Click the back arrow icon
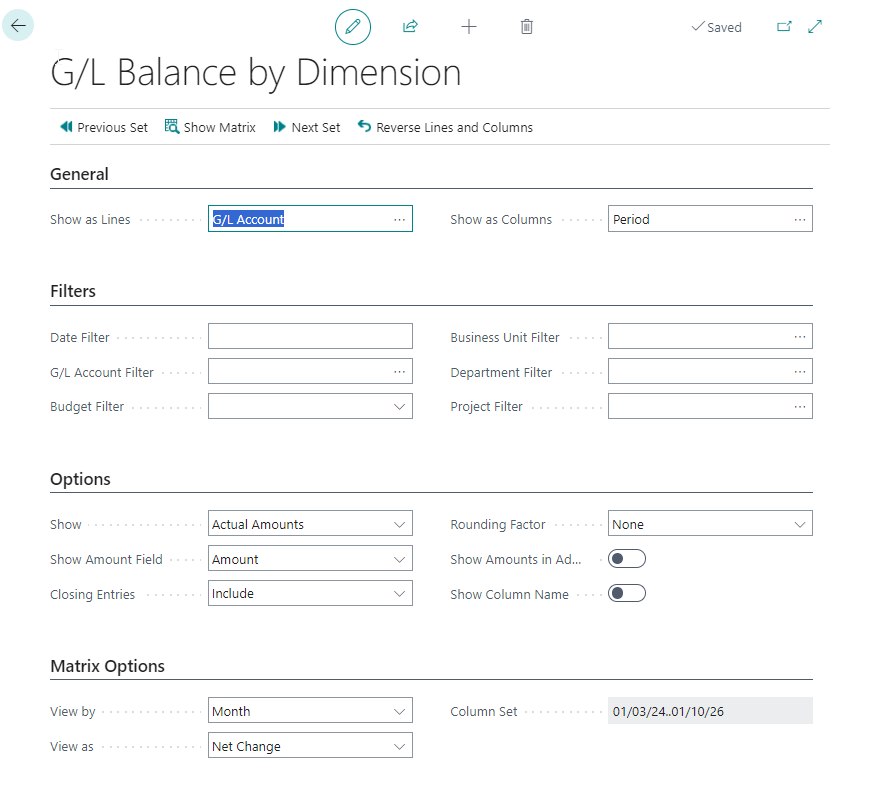 coord(18,26)
